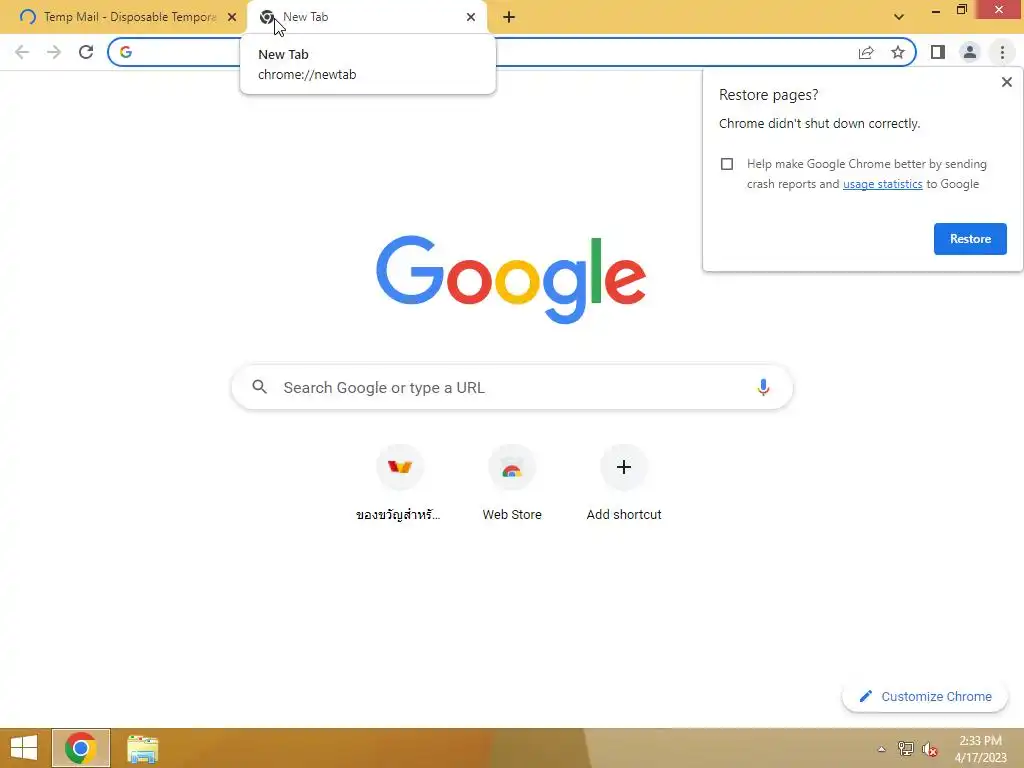Image resolution: width=1024 pixels, height=768 pixels.
Task: Select the New Tab tab
Action: pos(367,17)
